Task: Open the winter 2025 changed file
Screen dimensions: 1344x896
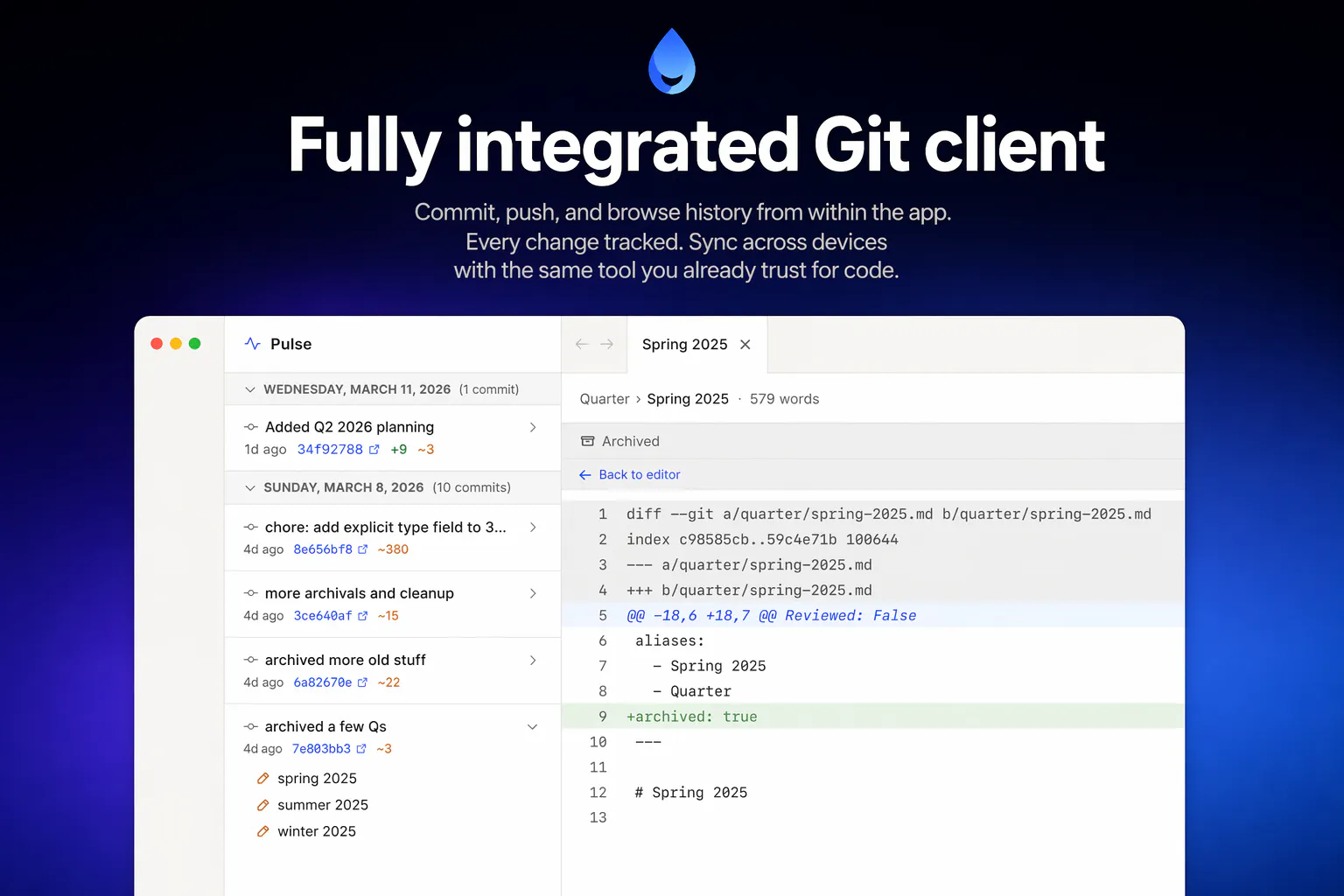Action: pyautogui.click(x=317, y=831)
